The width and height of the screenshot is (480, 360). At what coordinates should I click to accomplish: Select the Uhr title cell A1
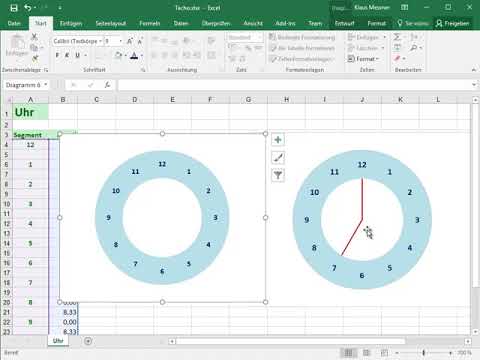click(x=31, y=112)
